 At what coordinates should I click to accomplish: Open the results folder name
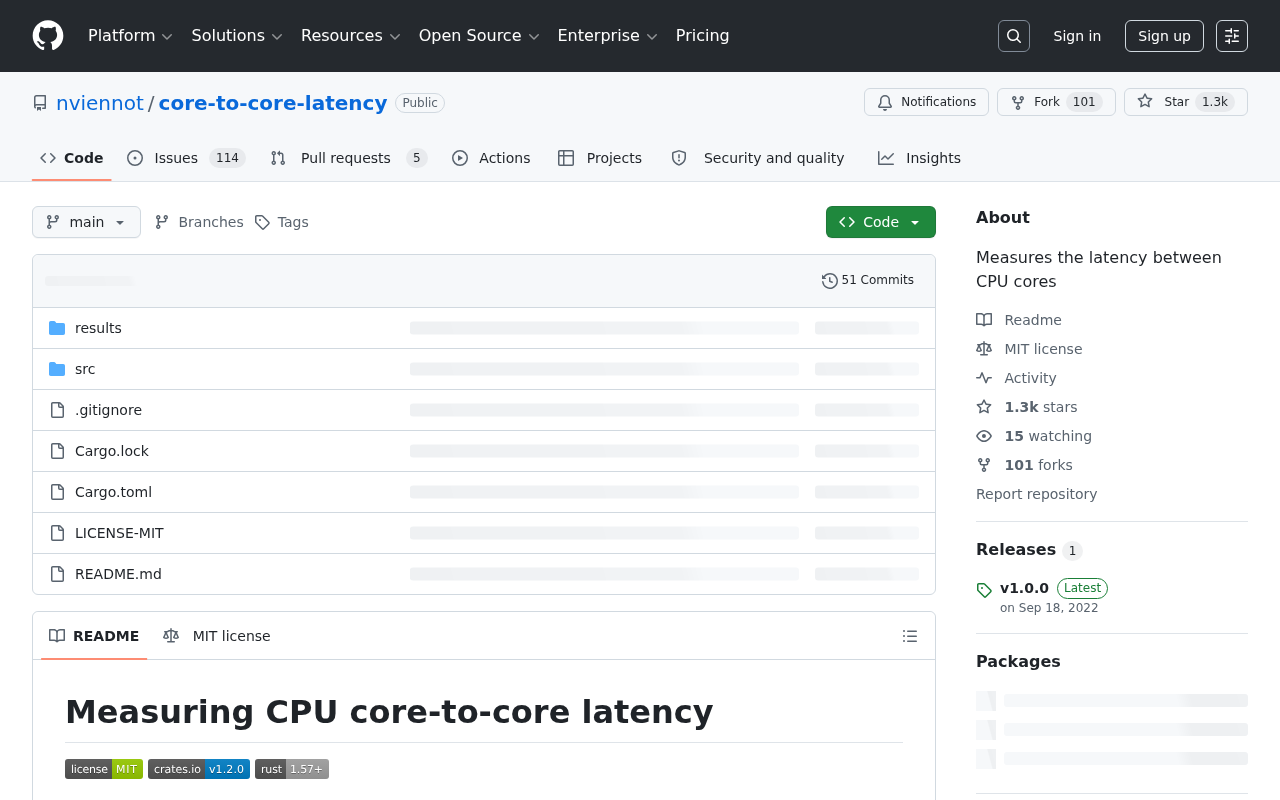98,328
